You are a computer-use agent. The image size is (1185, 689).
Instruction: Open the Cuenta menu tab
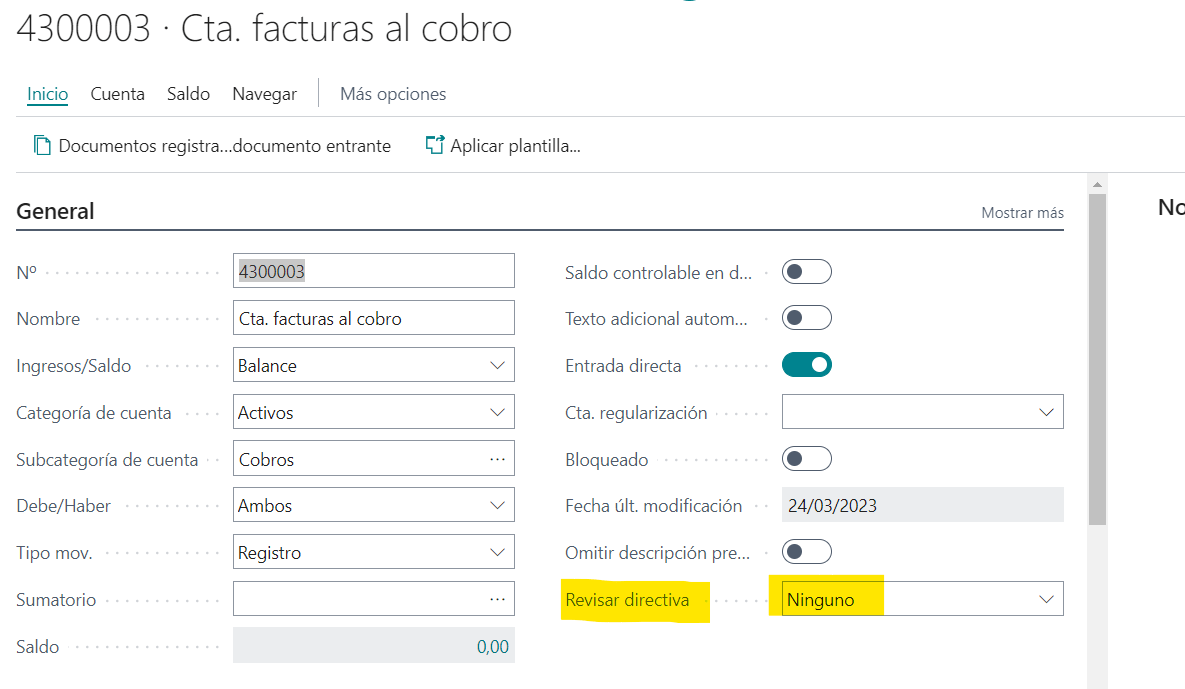117,94
